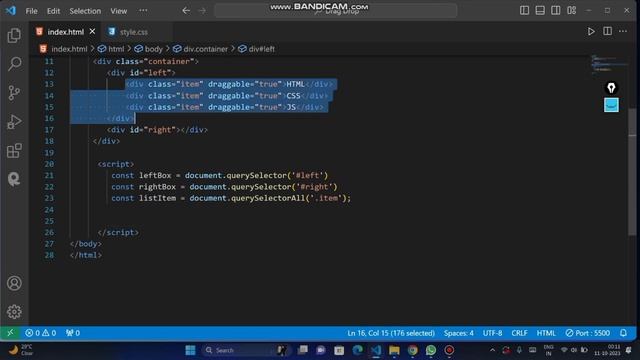Image resolution: width=640 pixels, height=360 pixels.
Task: Change the encoding via UTF-8
Action: [492, 333]
